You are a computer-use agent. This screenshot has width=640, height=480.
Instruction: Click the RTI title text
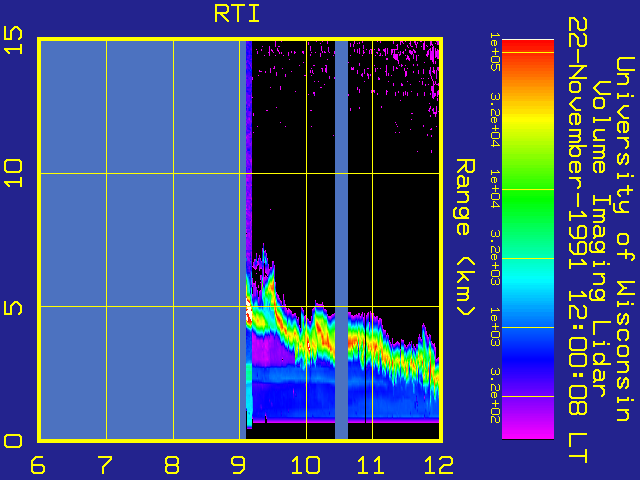237,13
